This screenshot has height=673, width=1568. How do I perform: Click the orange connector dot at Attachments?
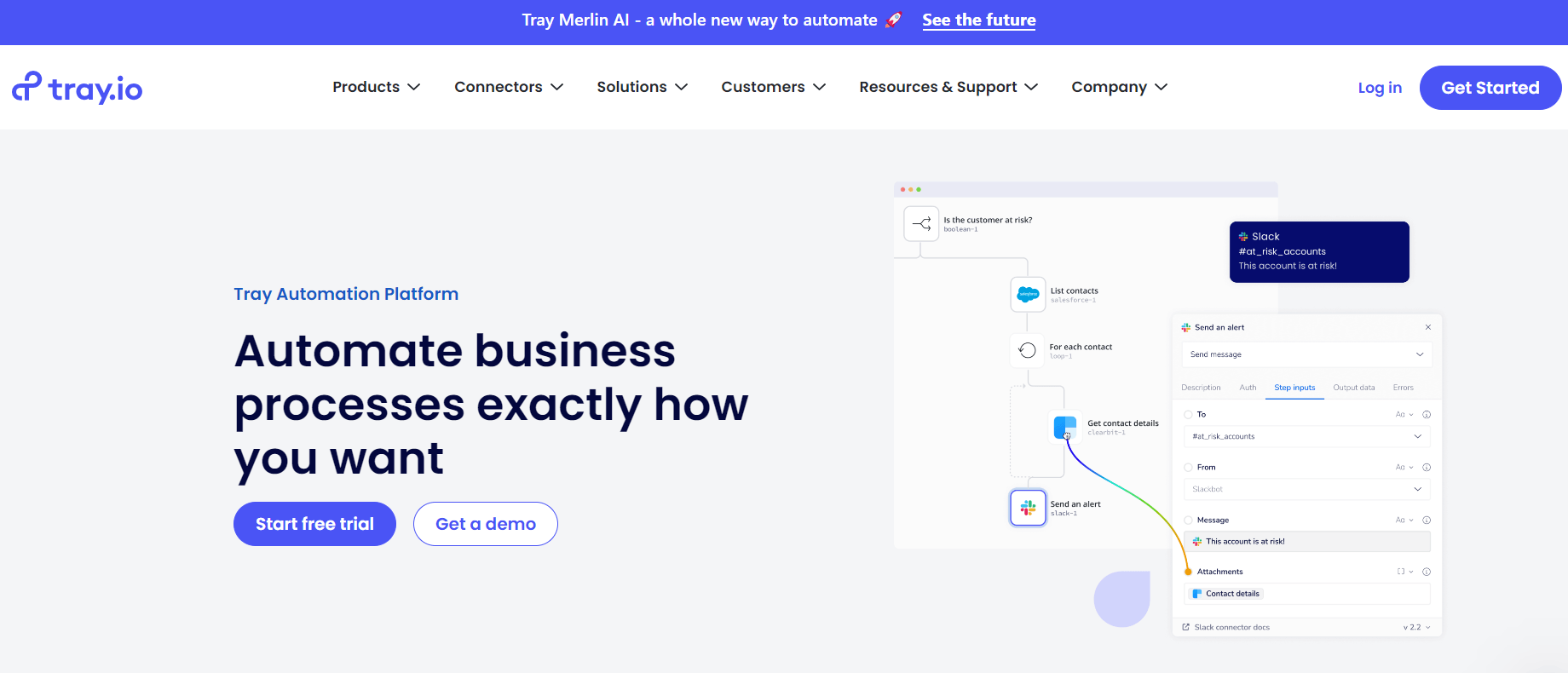click(1188, 572)
